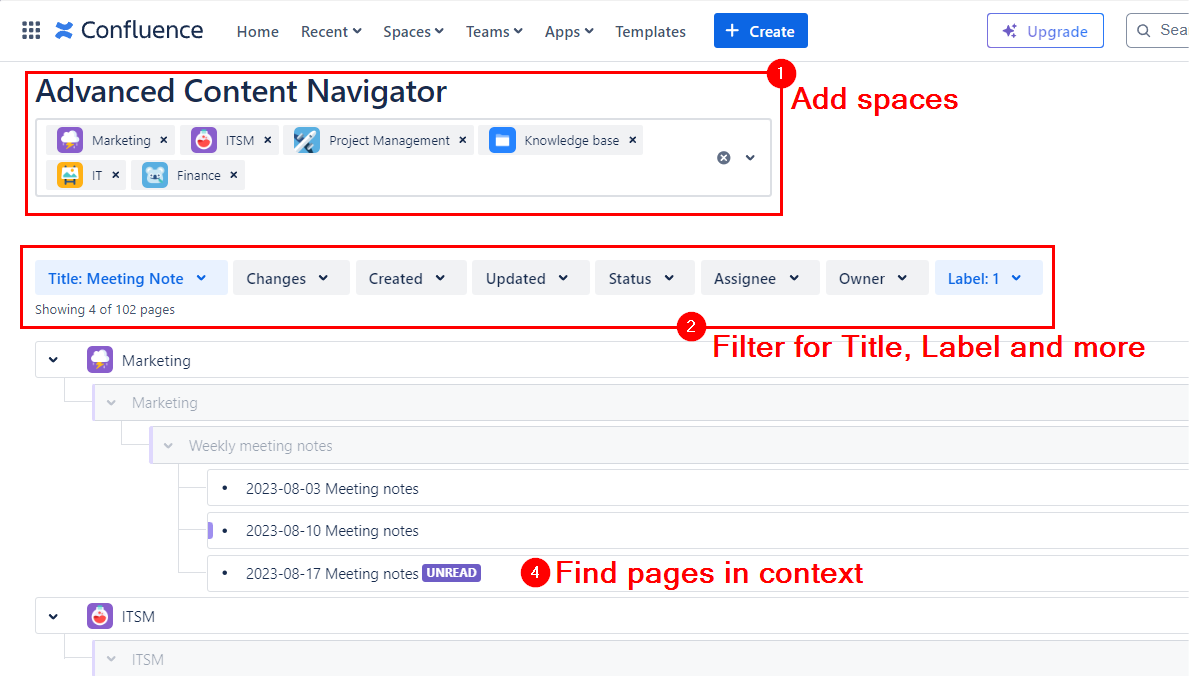This screenshot has width=1189, height=676.
Task: Open the Assignee filter dropdown
Action: pos(760,278)
